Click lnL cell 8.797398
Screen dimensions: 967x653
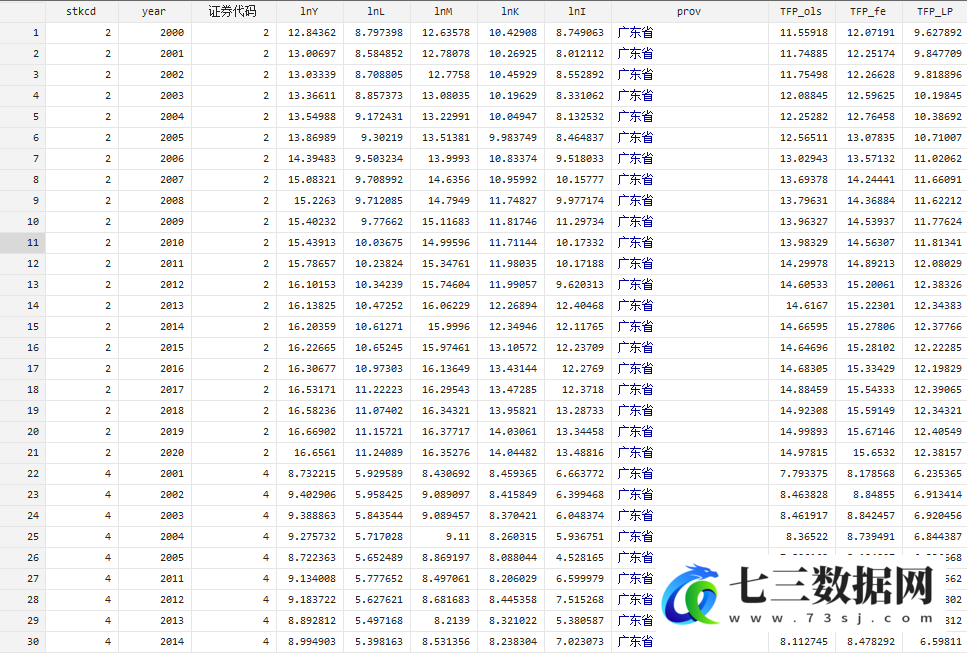click(379, 33)
